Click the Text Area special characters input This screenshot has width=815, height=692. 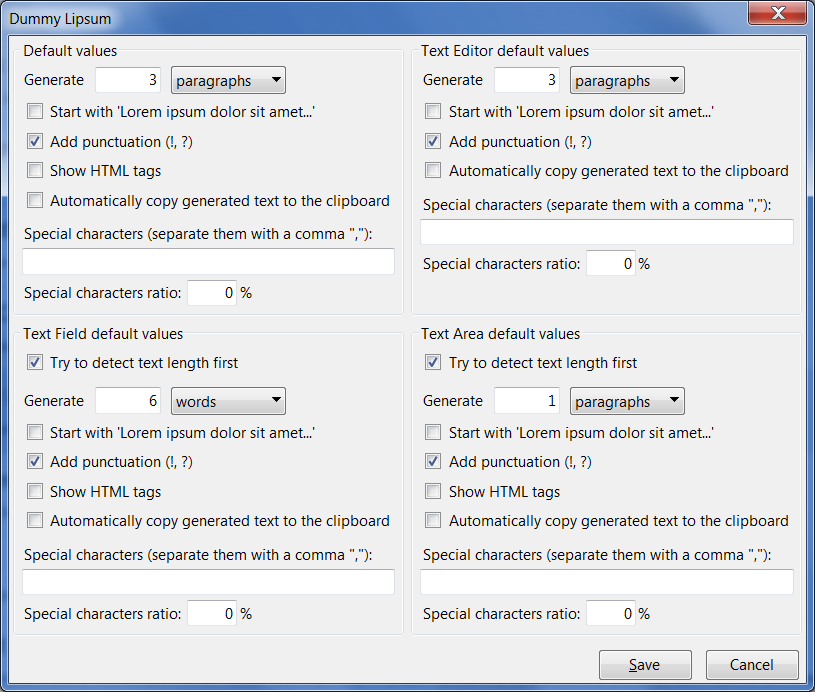606,583
